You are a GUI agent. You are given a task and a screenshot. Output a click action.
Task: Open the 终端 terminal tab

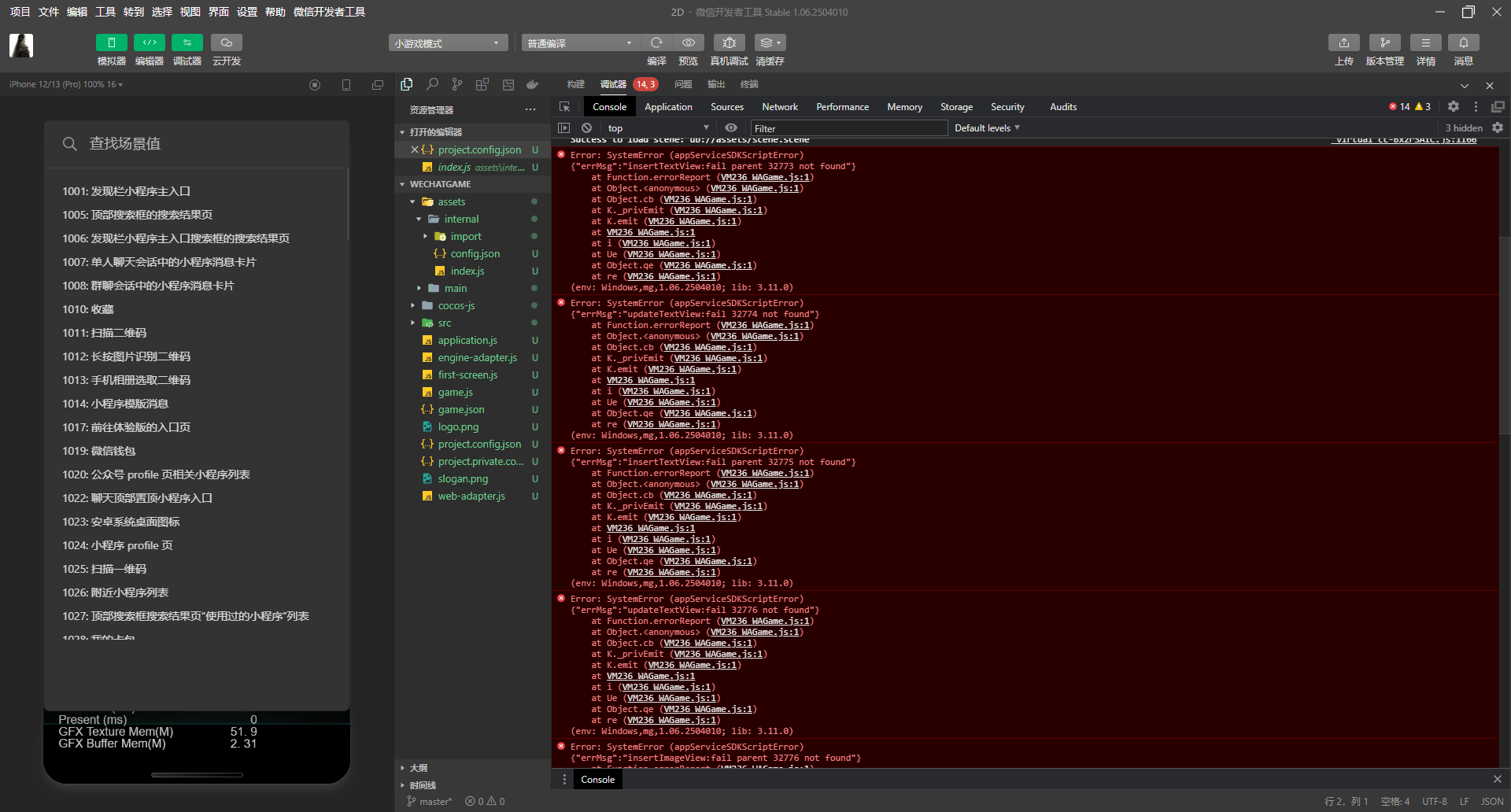749,84
